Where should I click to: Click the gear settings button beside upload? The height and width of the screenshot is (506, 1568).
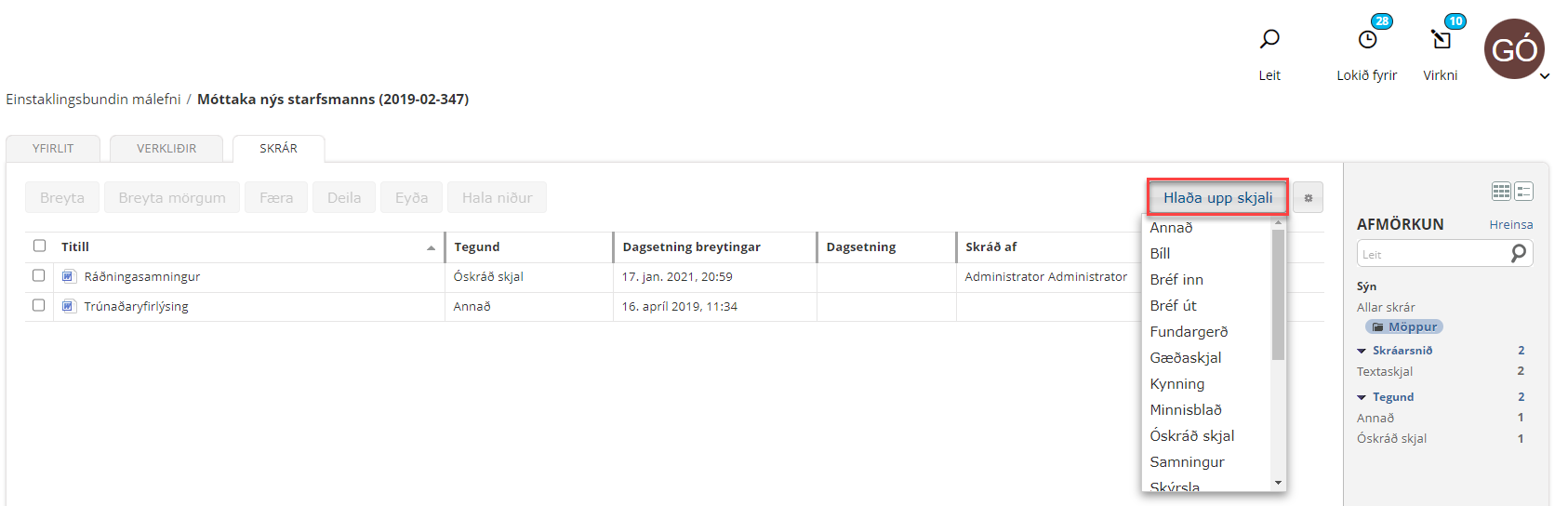(x=1308, y=197)
